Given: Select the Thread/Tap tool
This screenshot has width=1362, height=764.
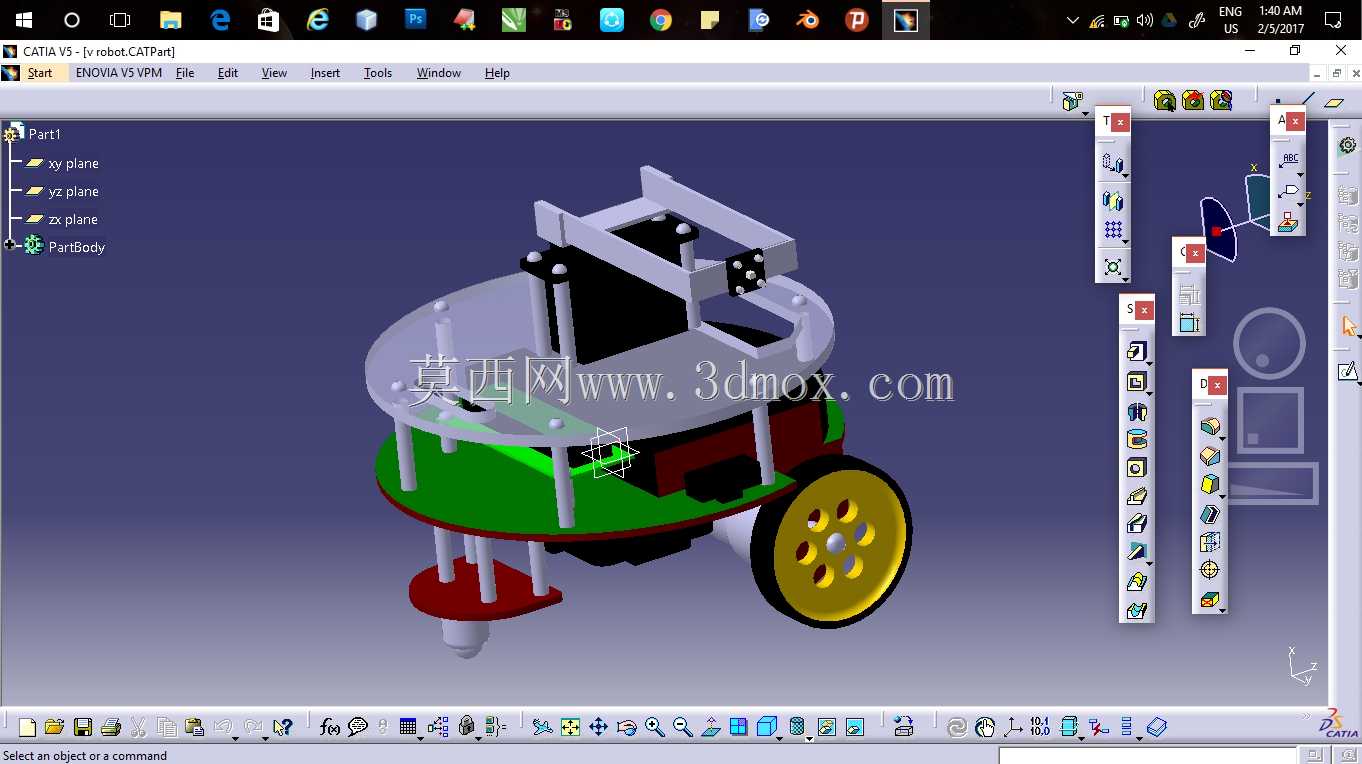Looking at the screenshot, I should click(x=1210, y=571).
